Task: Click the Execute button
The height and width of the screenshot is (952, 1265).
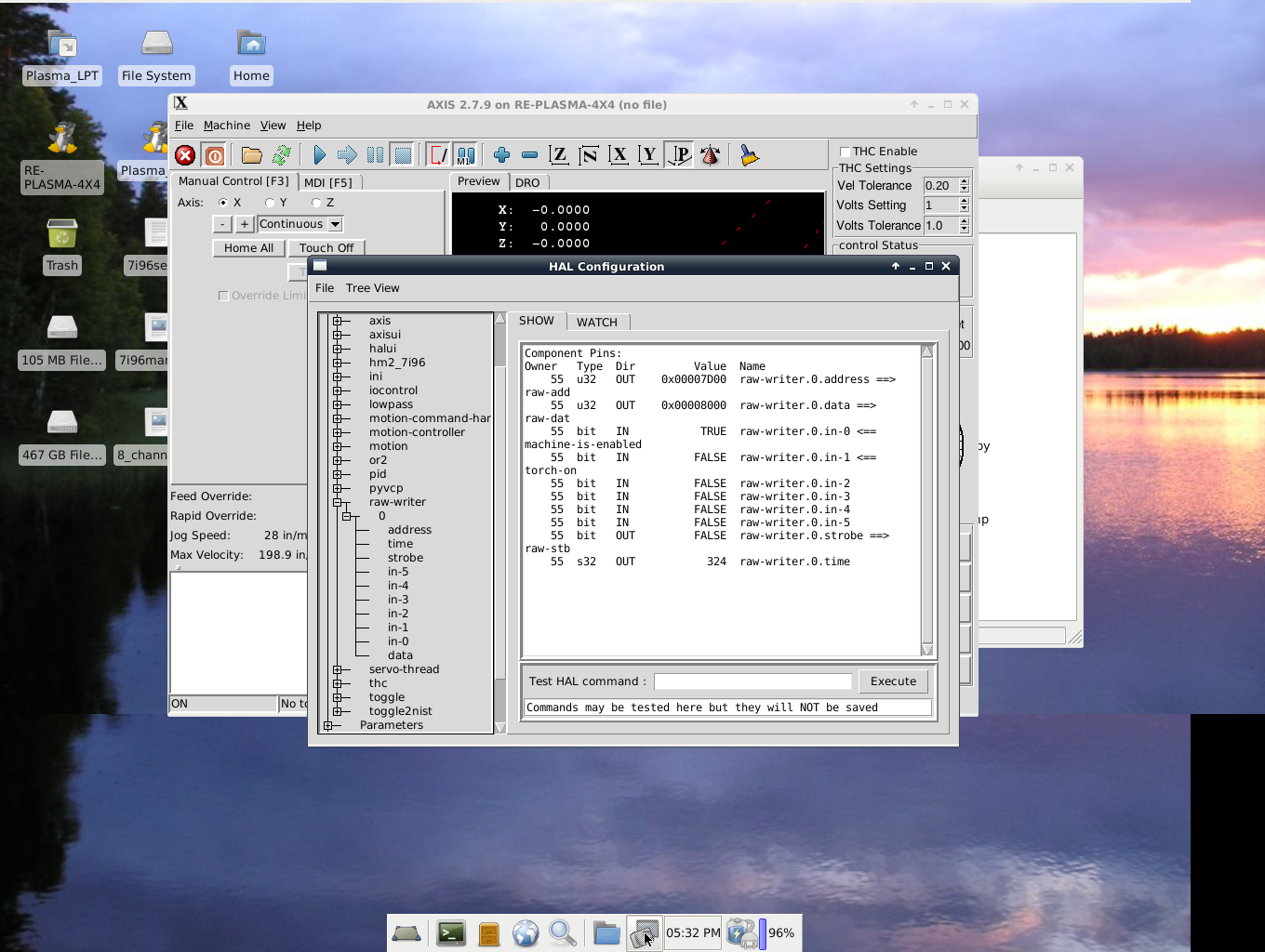Action: (x=893, y=681)
